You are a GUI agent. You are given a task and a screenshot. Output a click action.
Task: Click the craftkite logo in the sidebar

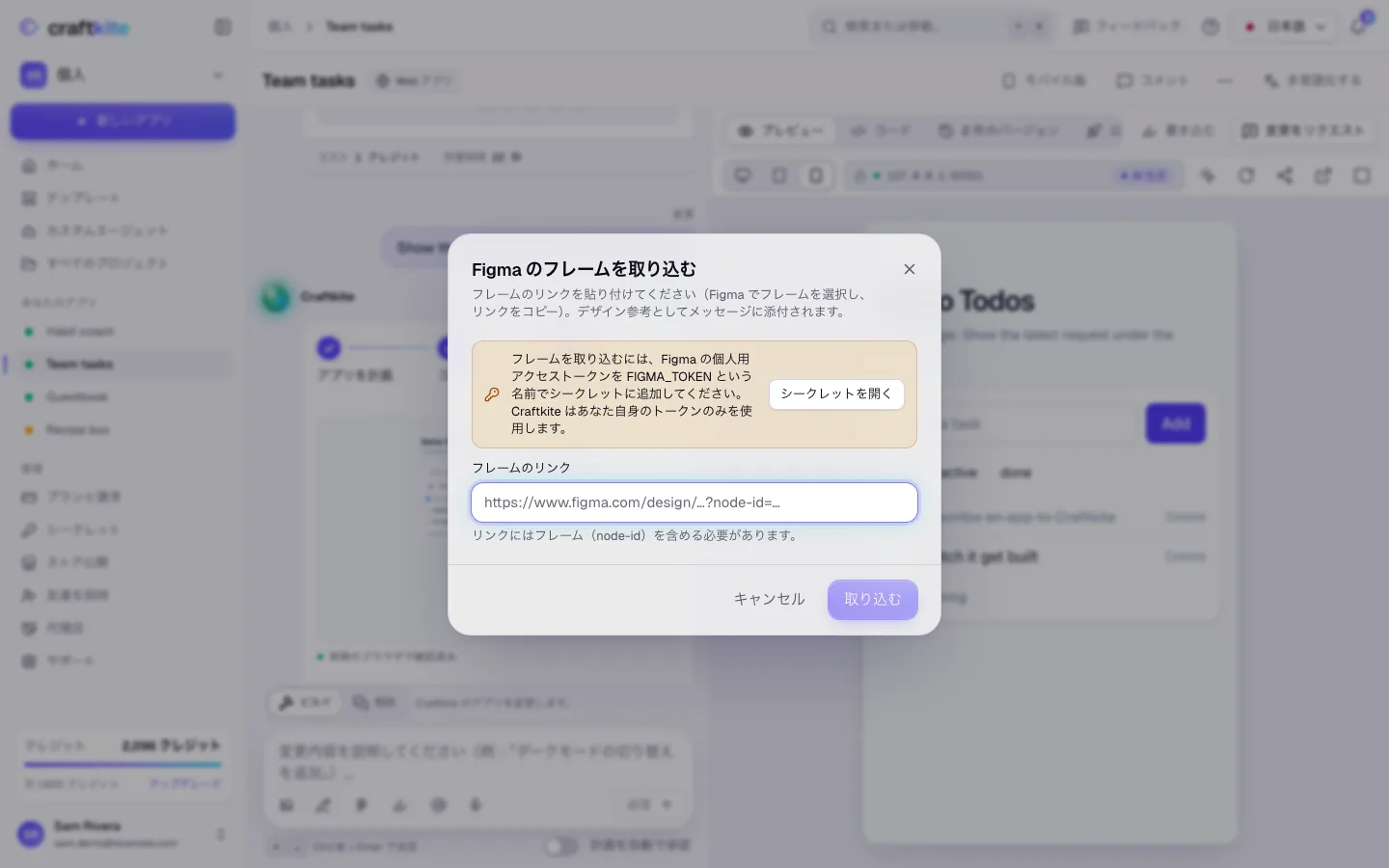(x=74, y=28)
